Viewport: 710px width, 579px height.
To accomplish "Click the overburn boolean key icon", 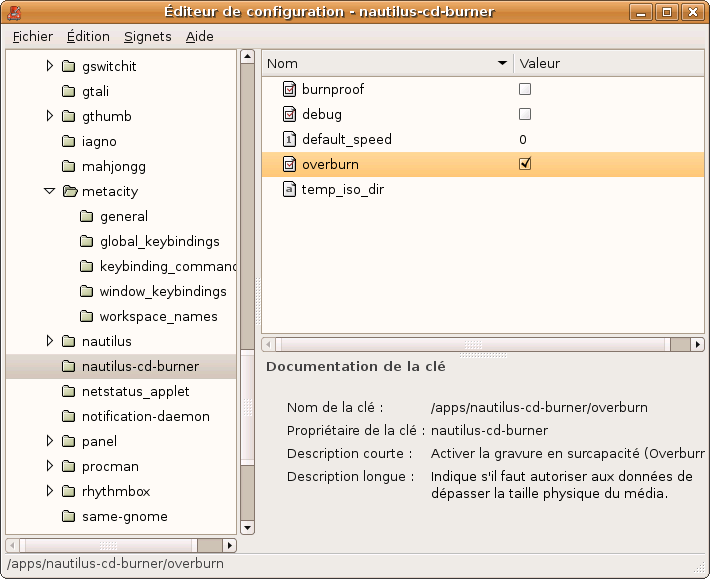I will (x=289, y=164).
